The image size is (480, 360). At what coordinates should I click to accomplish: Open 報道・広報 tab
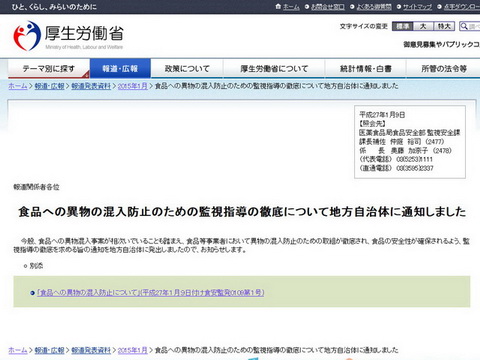pos(120,69)
